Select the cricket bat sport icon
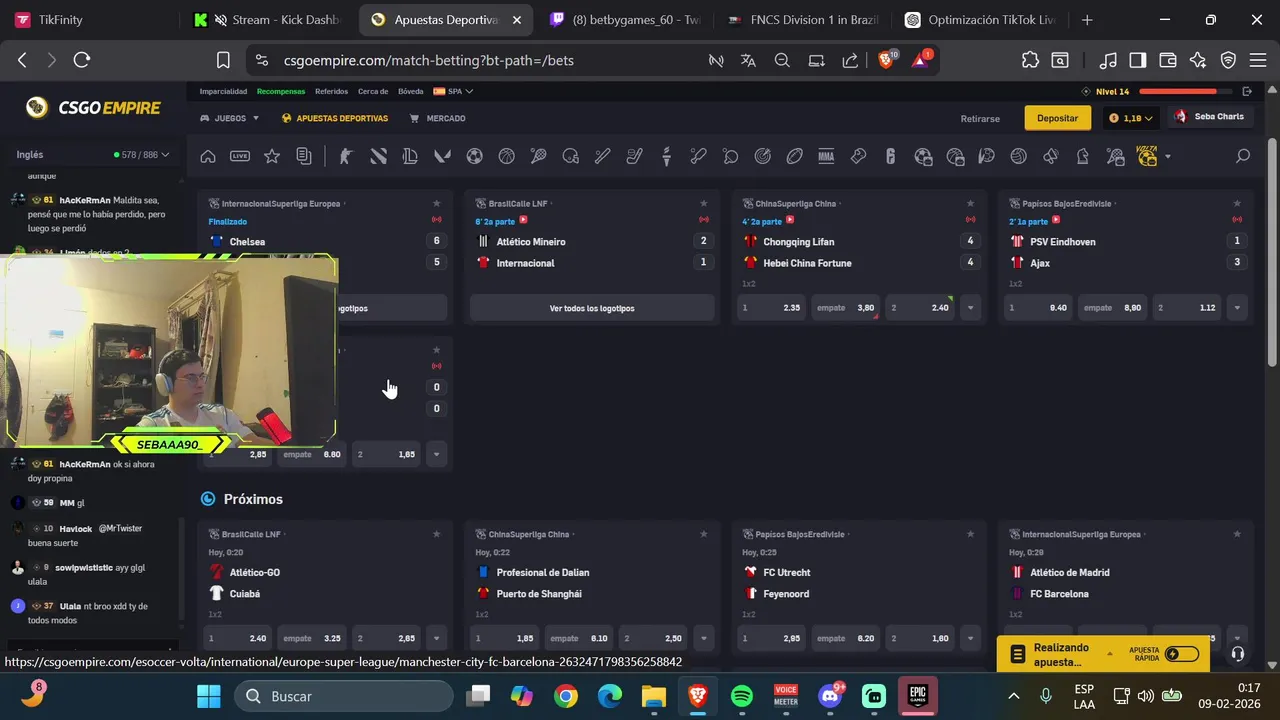Image resolution: width=1280 pixels, height=720 pixels. [698, 156]
